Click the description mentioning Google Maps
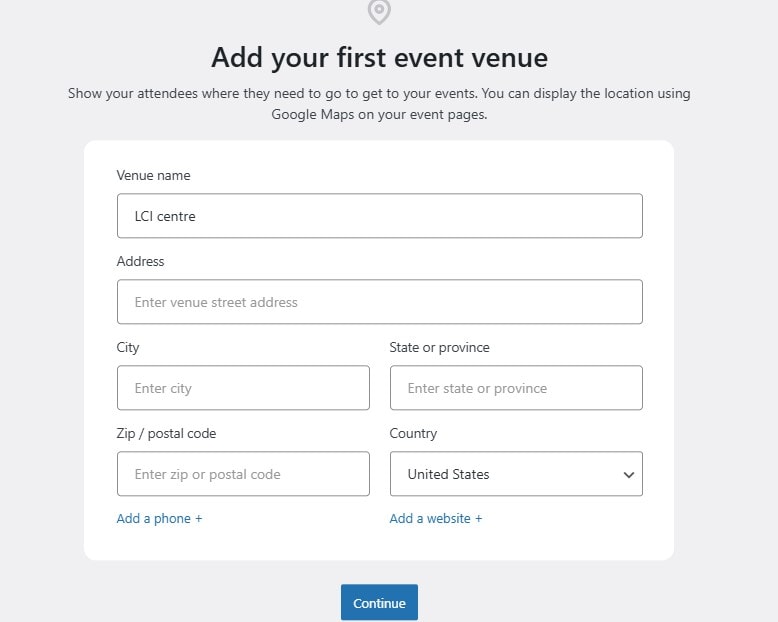Screen dimensions: 778x622 tap(379, 104)
